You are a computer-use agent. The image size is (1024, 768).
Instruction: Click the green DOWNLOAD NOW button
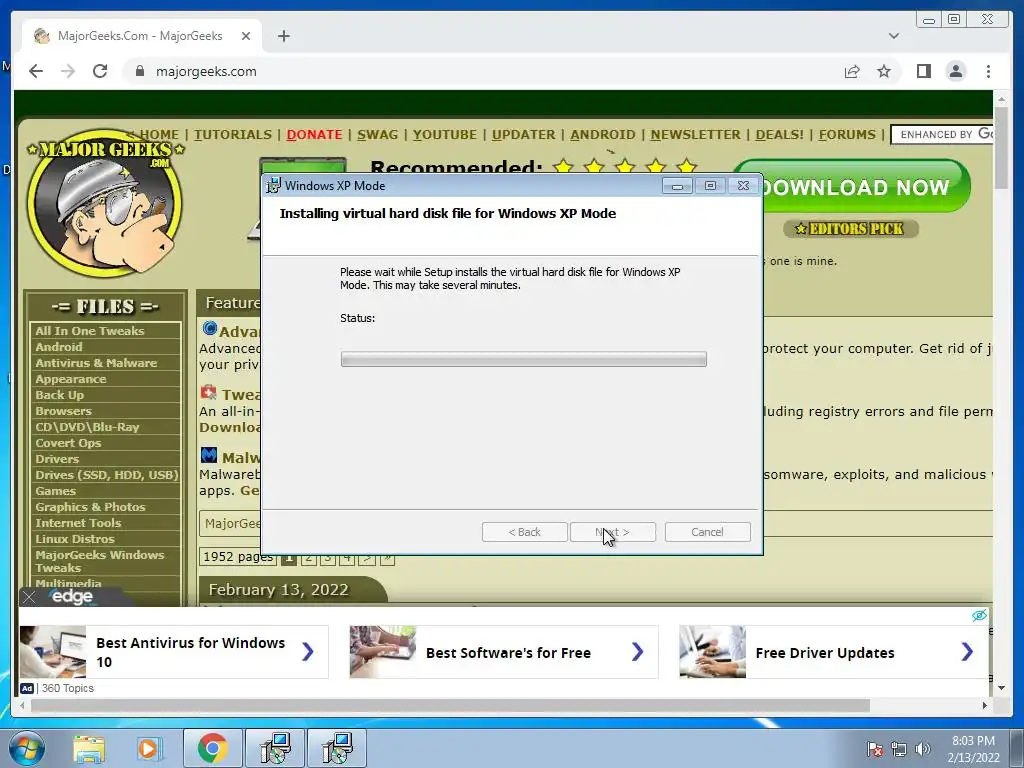(x=865, y=187)
